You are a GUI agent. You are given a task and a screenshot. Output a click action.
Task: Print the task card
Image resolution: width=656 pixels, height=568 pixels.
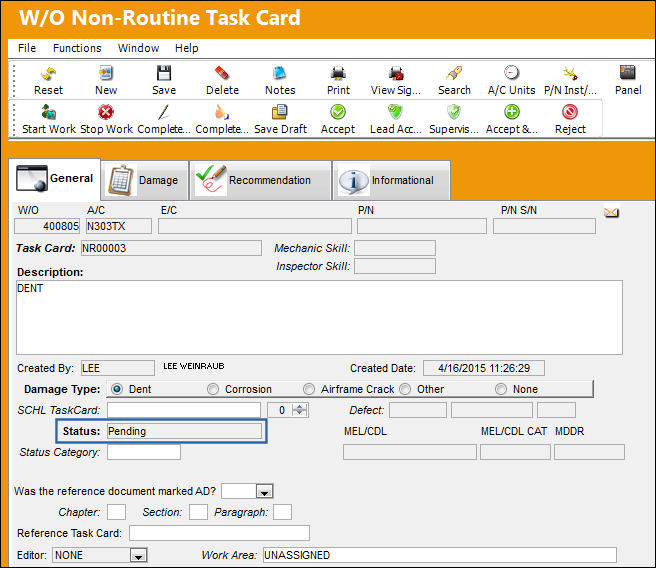point(338,74)
